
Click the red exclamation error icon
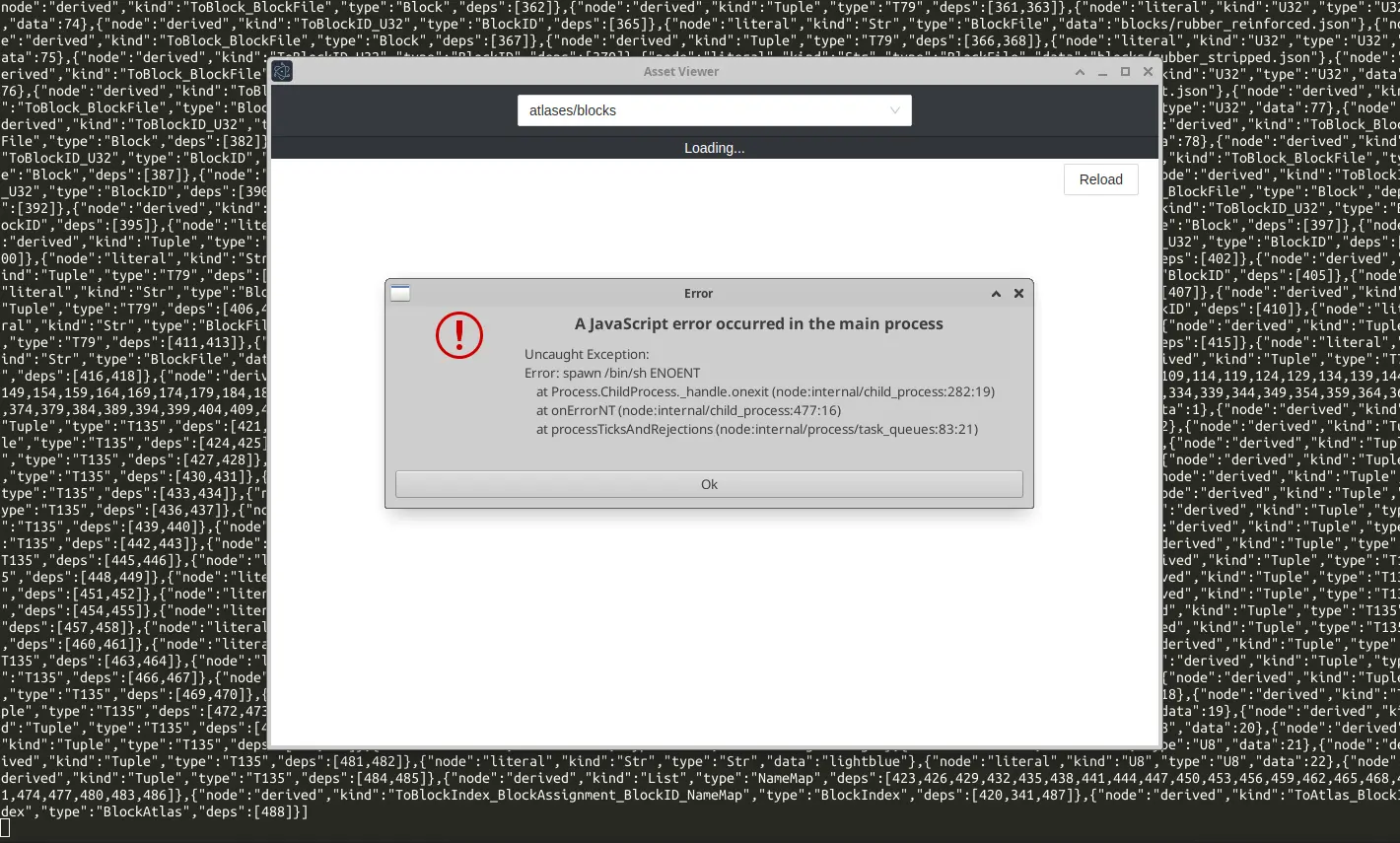459,335
